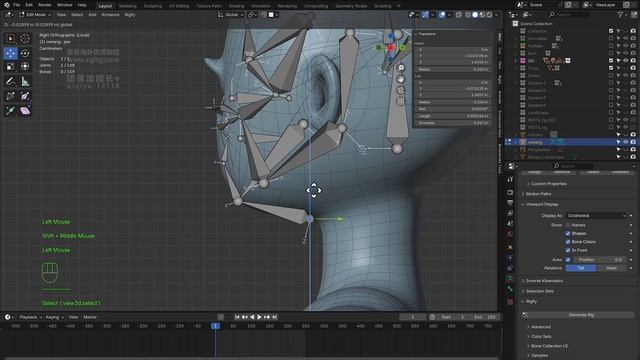Viewport: 640px width, 360px height.
Task: Open the Texture properties tab
Action: pos(510,302)
